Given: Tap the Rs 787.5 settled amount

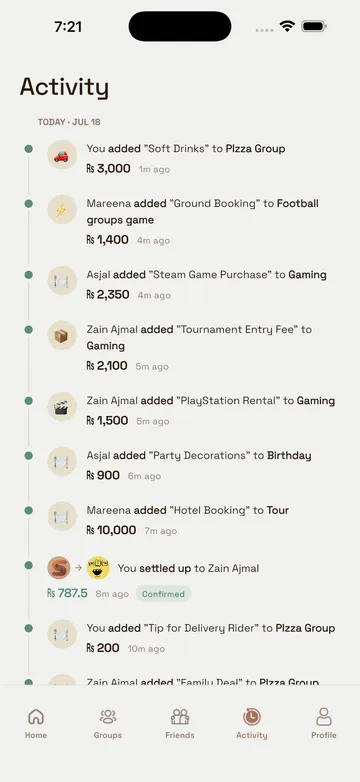Looking at the screenshot, I should coord(67,593).
